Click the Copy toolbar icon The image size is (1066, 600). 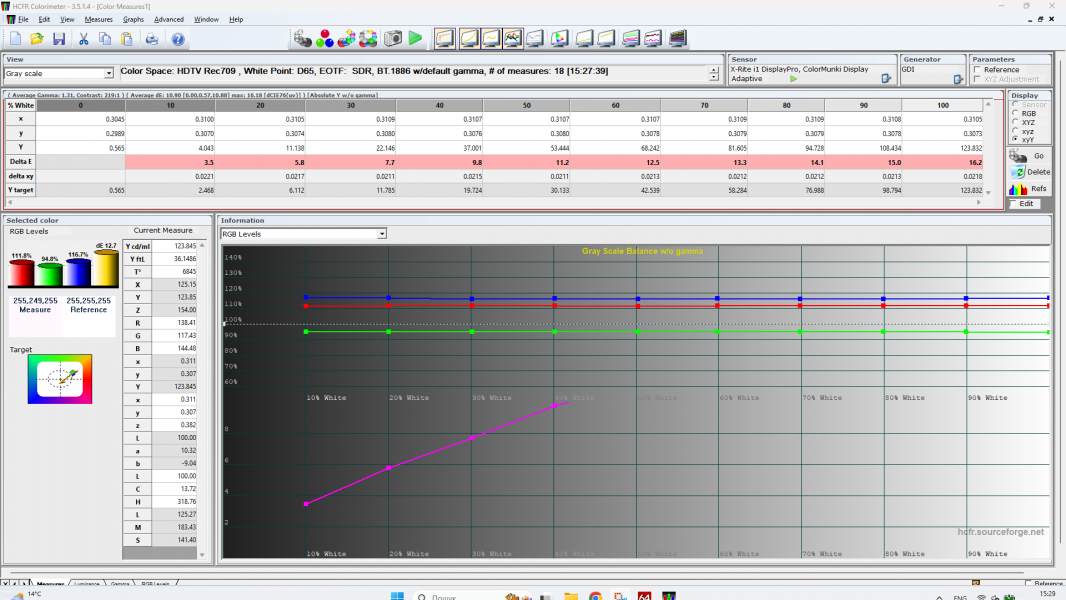105,39
